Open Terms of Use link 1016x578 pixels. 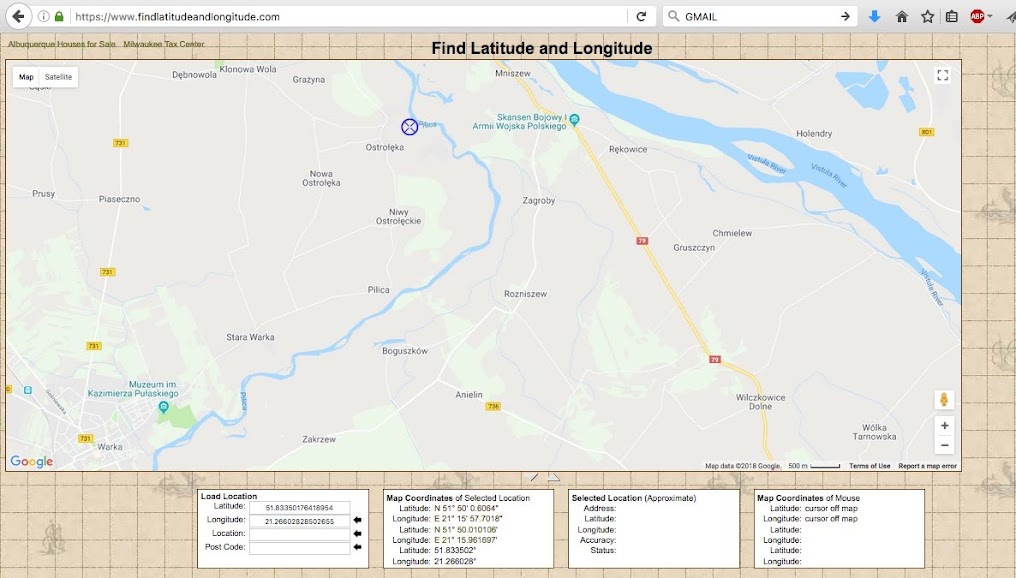click(x=869, y=466)
